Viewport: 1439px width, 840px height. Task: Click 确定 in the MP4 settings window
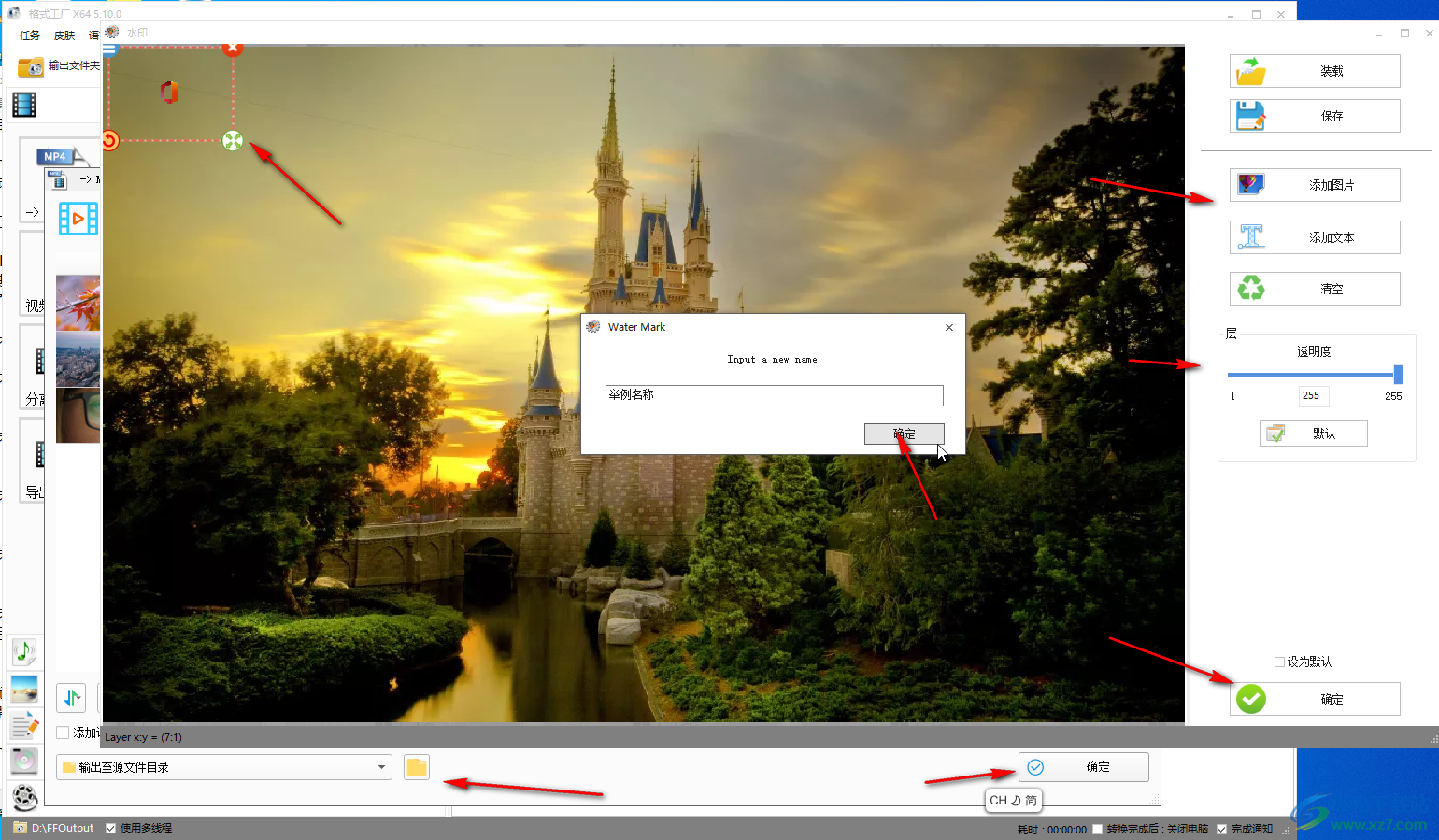tap(1084, 767)
